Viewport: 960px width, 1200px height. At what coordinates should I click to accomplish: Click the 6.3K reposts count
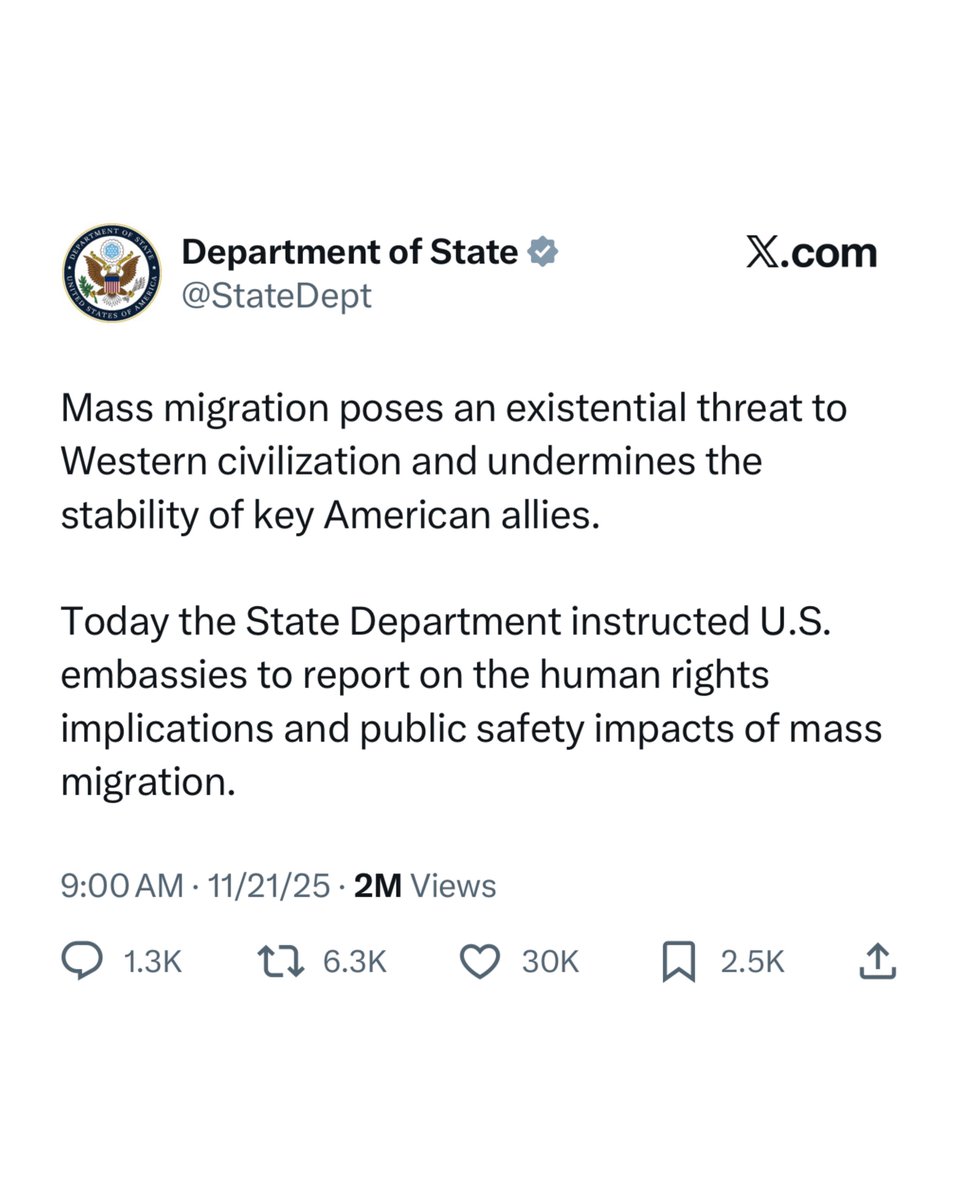tap(356, 962)
